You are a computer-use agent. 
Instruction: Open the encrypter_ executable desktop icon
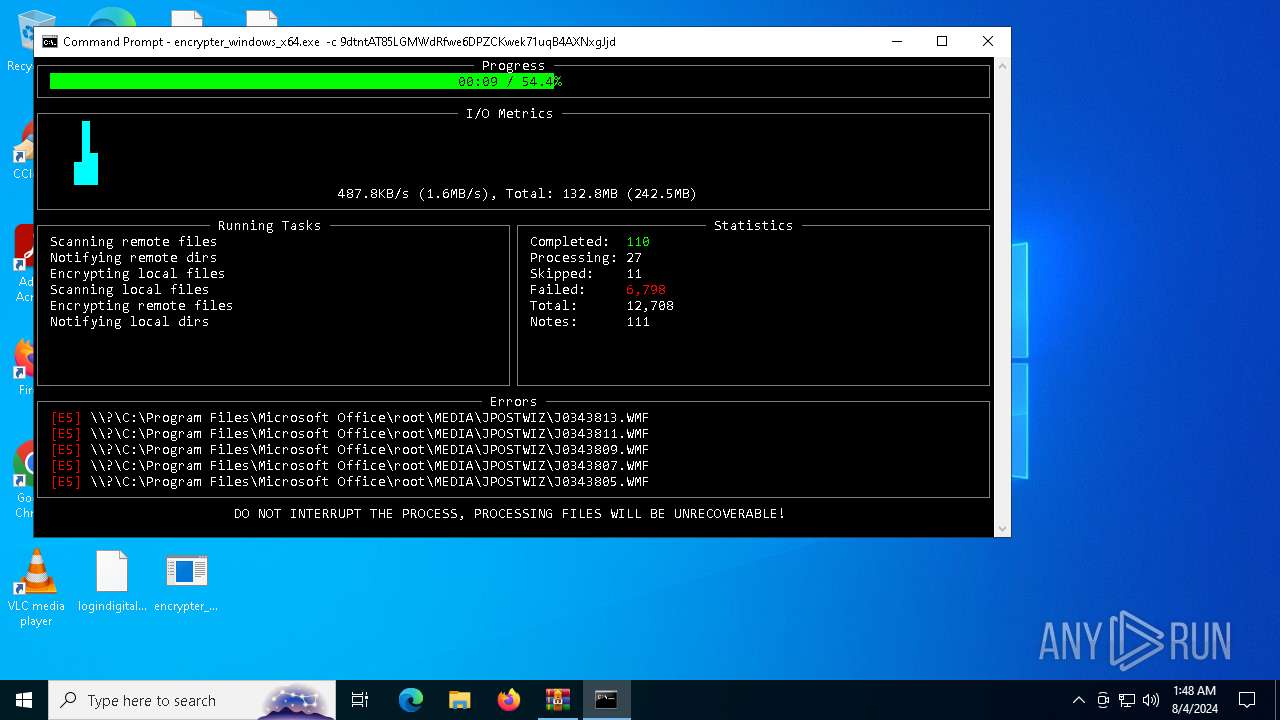coord(186,581)
